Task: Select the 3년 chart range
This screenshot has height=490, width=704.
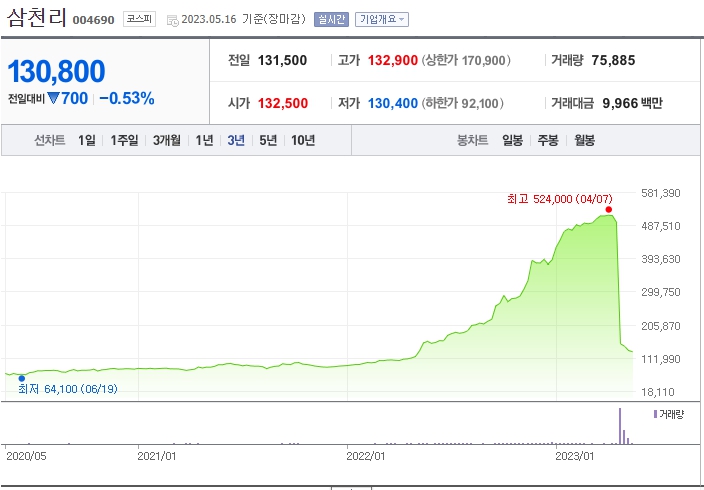Action: point(236,140)
